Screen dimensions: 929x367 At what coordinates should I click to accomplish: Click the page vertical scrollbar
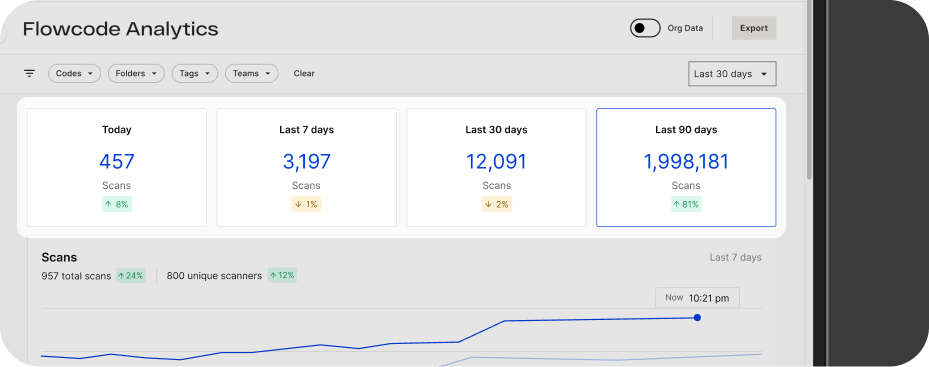point(809,89)
